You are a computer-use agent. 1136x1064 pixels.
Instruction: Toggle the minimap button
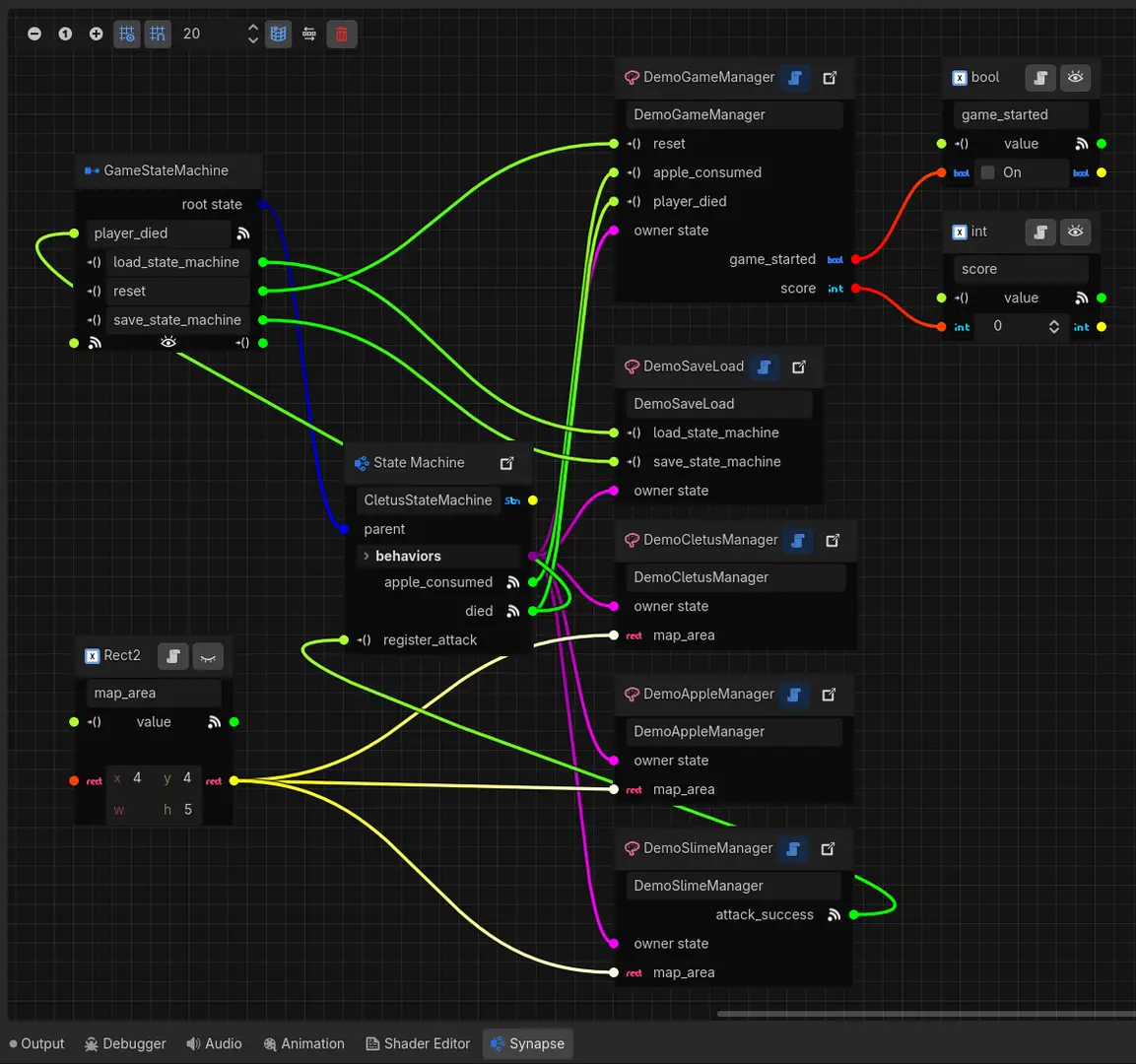coord(278,34)
